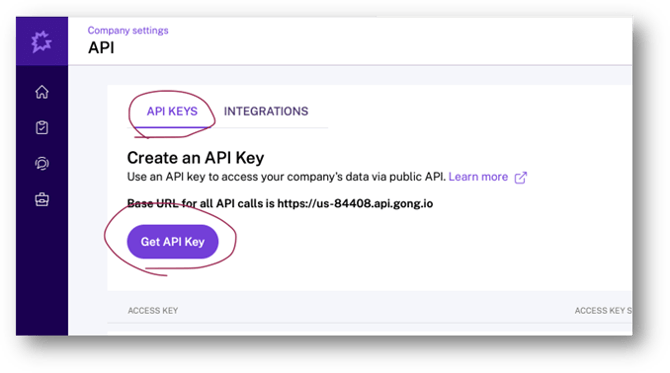Click the ACCESS KEY column header
Image resolution: width=670 pixels, height=373 pixels.
[x=153, y=311]
